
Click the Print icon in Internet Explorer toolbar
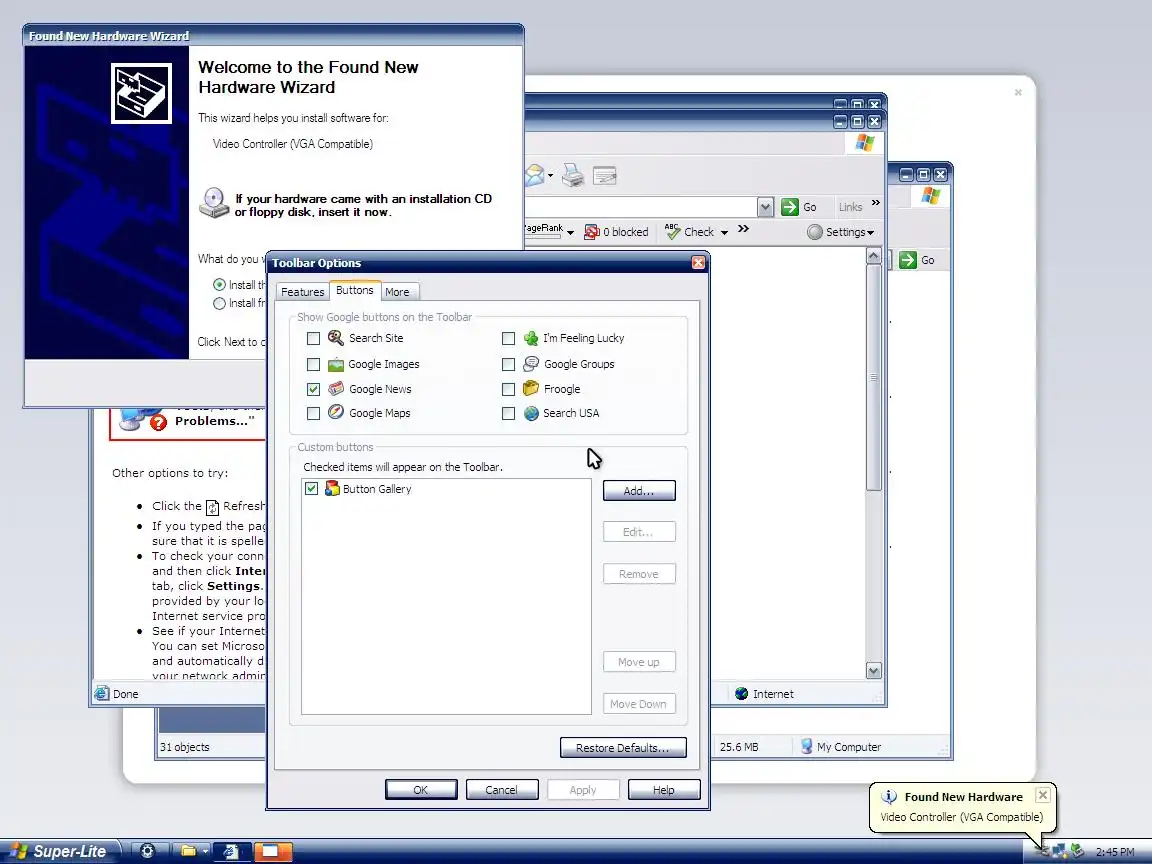pos(573,176)
